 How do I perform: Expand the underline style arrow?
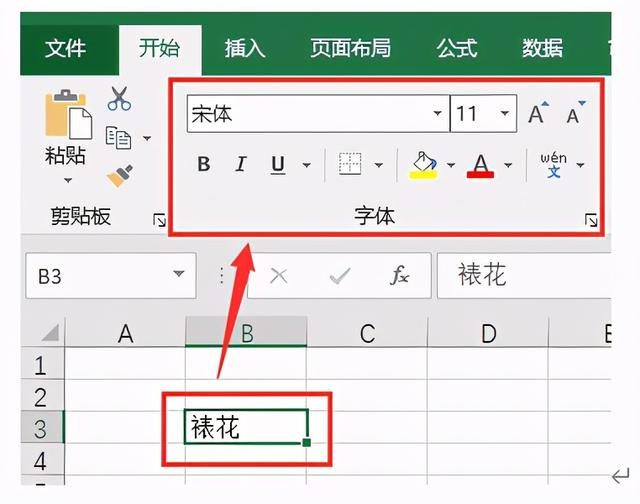point(306,165)
